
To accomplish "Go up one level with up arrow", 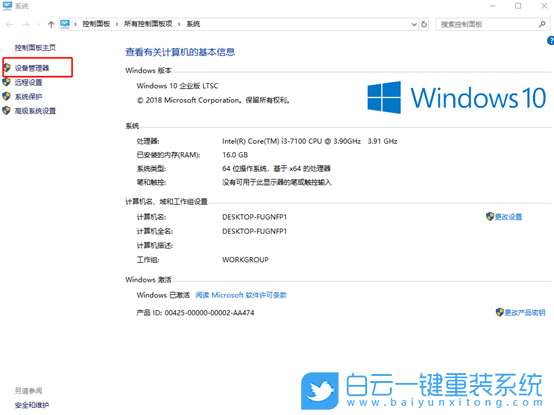I will (x=51, y=24).
